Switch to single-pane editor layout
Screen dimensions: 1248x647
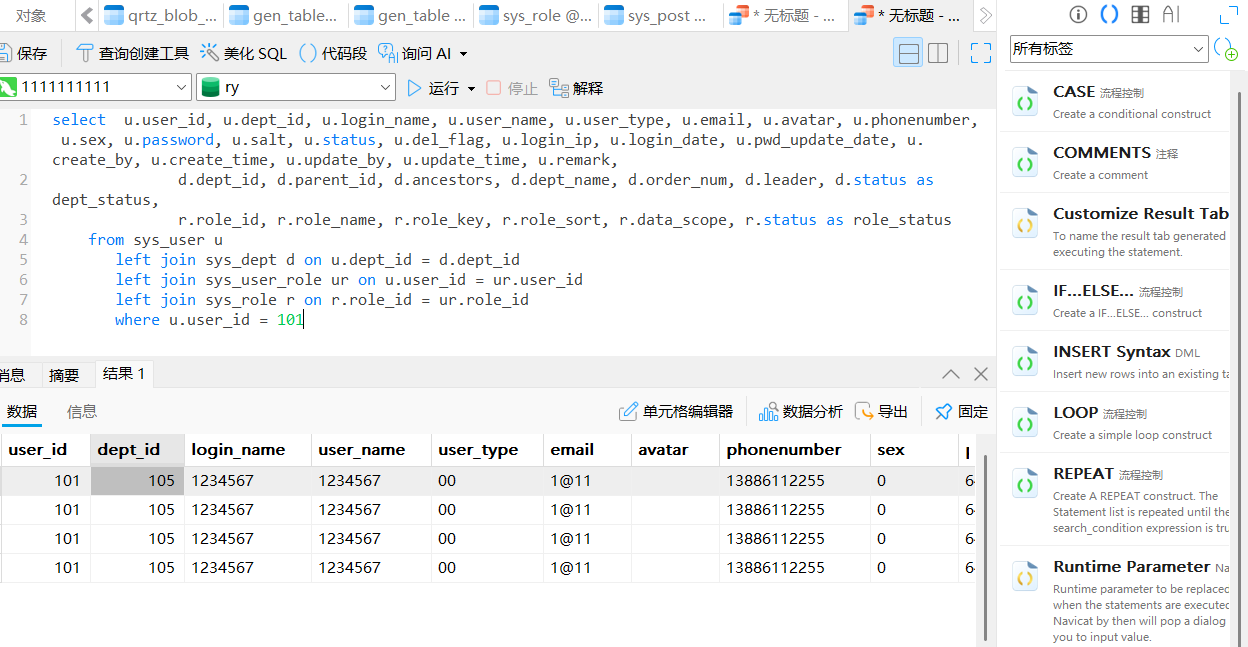pos(909,53)
